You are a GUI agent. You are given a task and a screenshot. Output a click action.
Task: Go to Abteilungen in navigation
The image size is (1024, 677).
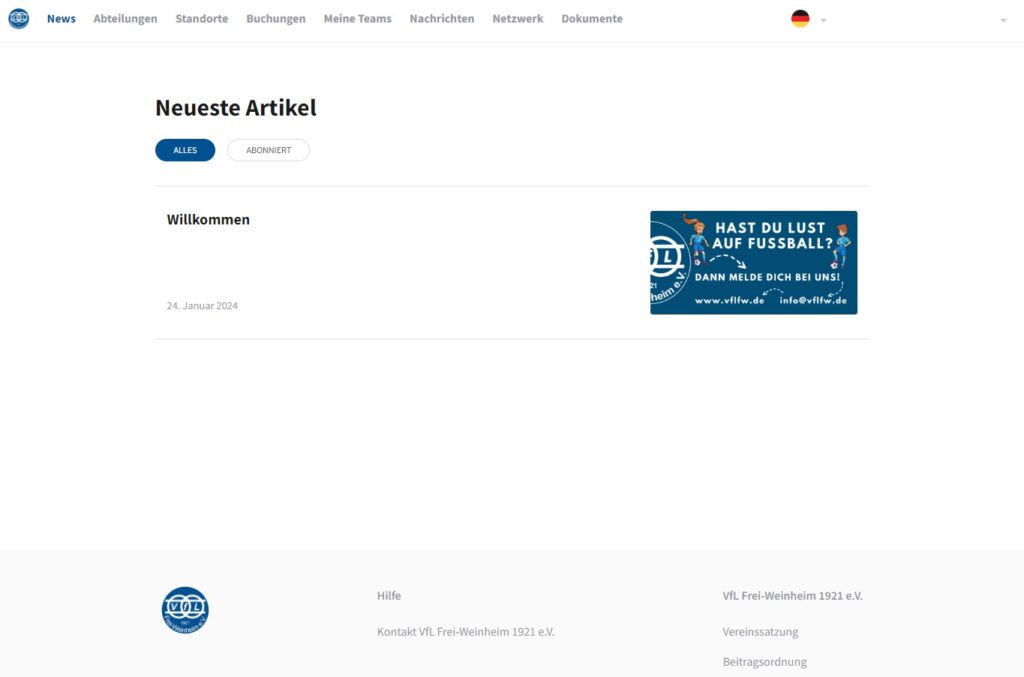pyautogui.click(x=125, y=19)
